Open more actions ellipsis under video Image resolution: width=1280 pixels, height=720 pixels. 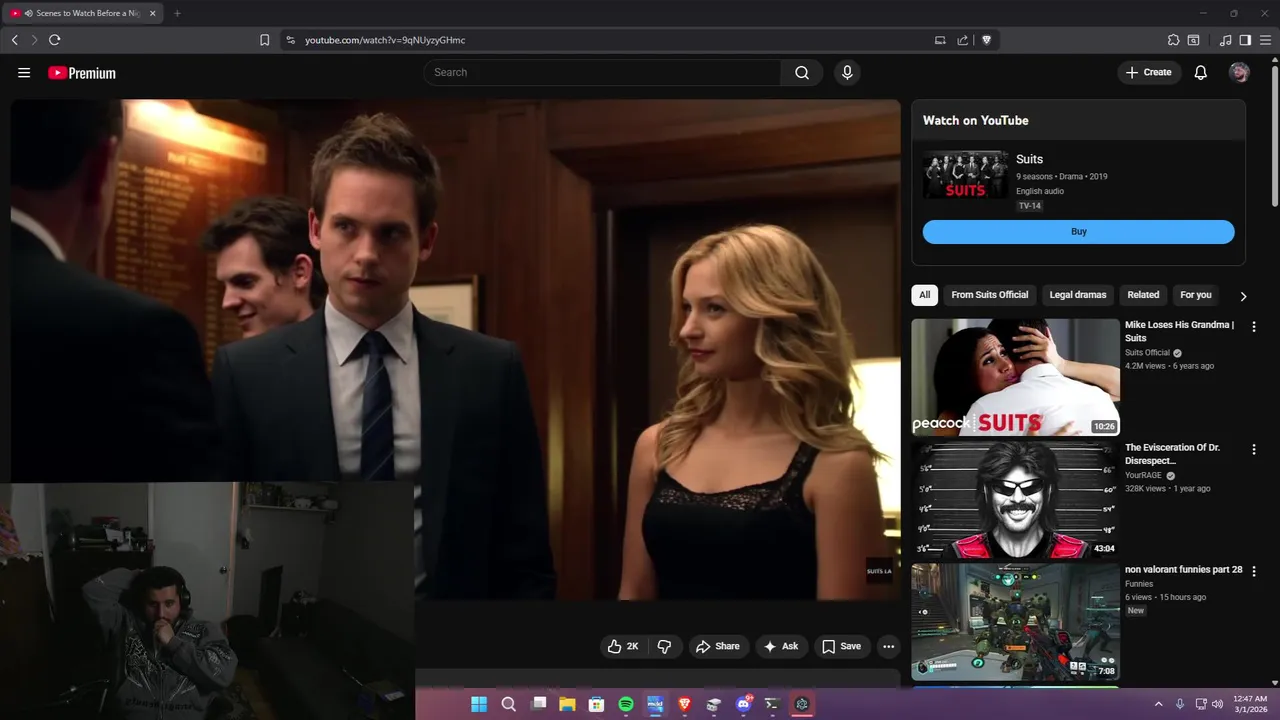coord(888,647)
